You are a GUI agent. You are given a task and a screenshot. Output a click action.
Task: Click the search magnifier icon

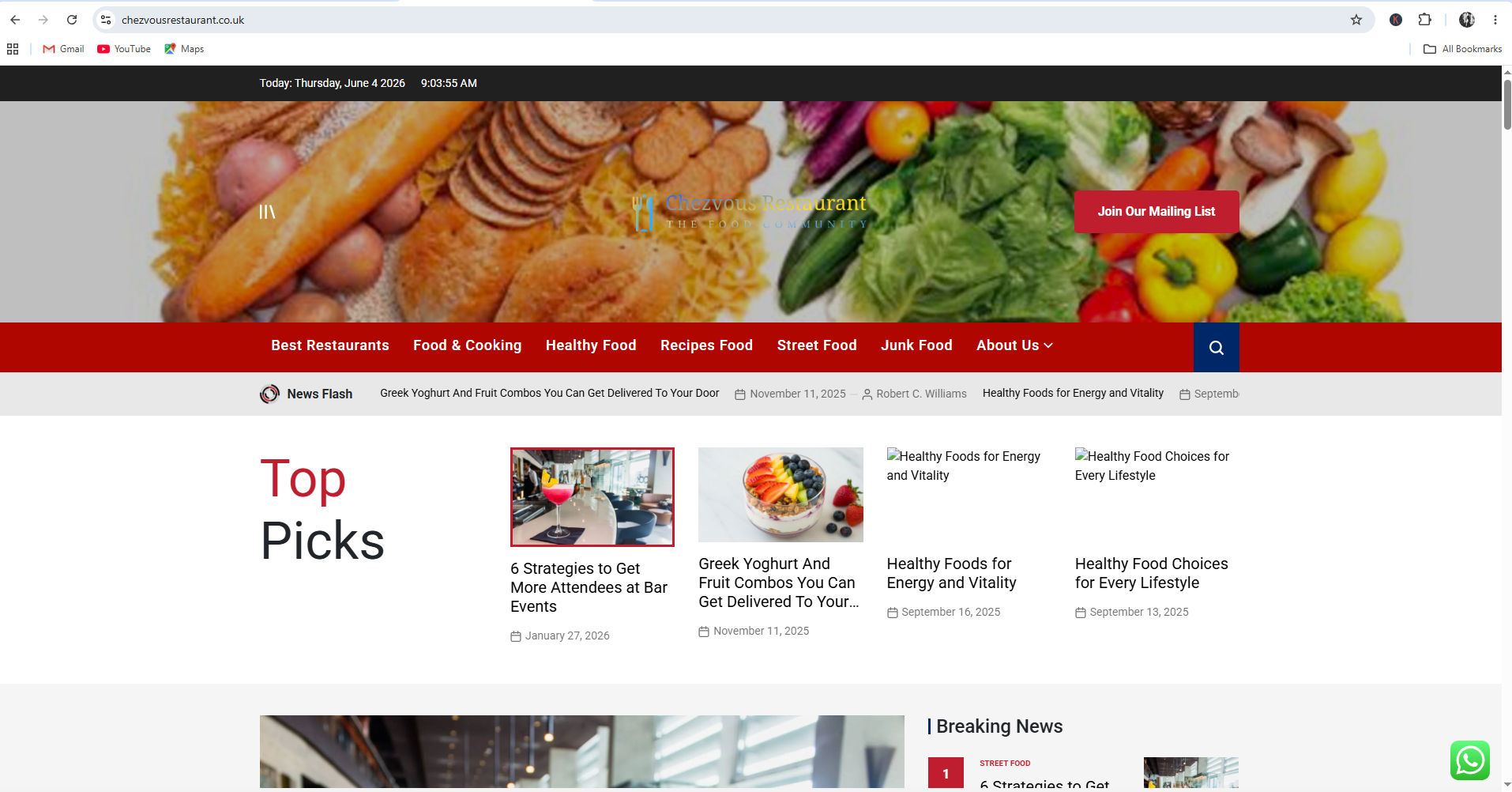[1216, 347]
